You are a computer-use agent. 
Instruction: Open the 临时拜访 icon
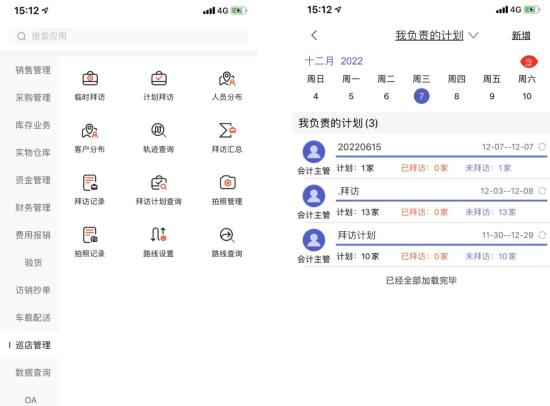tap(90, 79)
